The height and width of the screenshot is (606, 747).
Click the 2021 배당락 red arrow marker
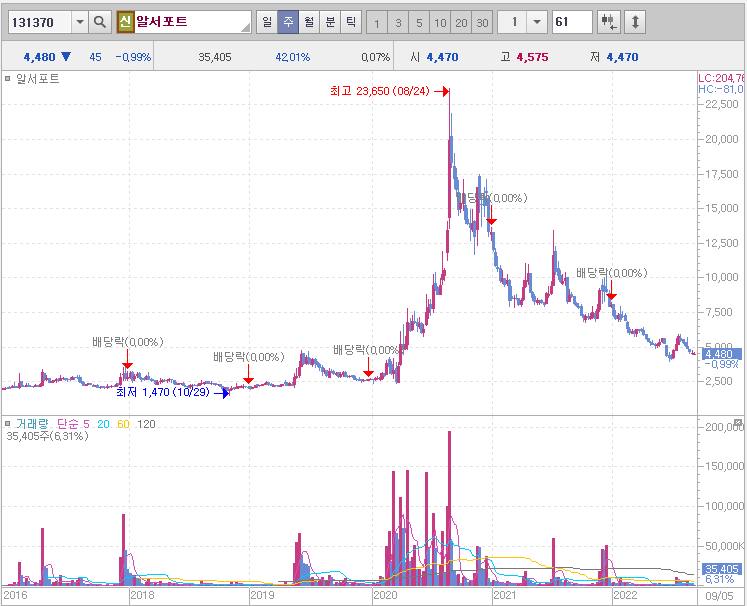pyautogui.click(x=491, y=215)
